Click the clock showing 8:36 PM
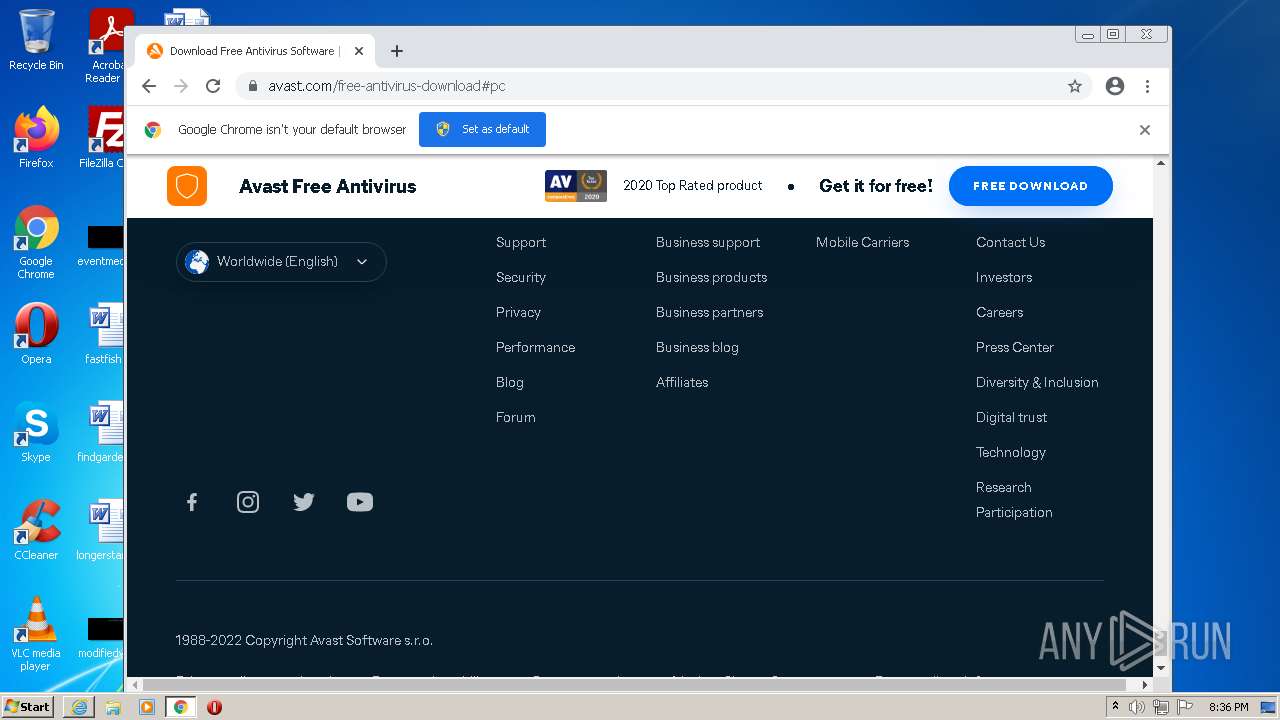 click(x=1229, y=707)
